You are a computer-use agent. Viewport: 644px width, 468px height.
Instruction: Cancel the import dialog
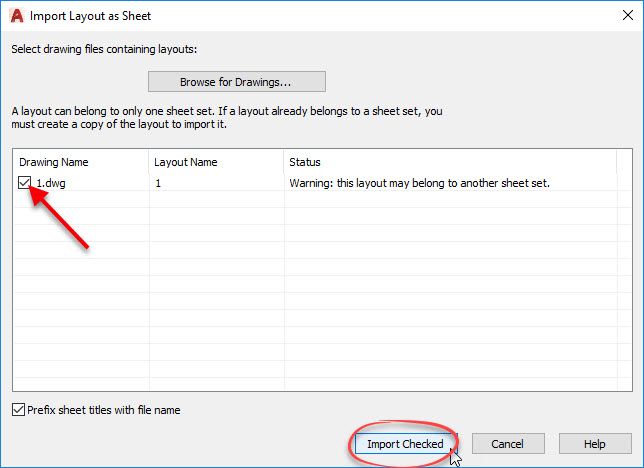[x=507, y=444]
